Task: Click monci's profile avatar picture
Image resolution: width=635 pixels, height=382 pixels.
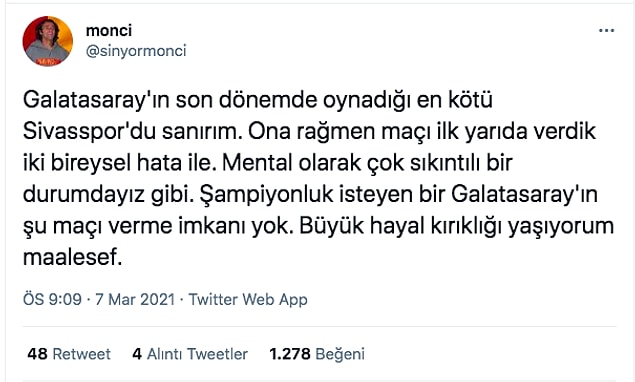Action: [48, 41]
